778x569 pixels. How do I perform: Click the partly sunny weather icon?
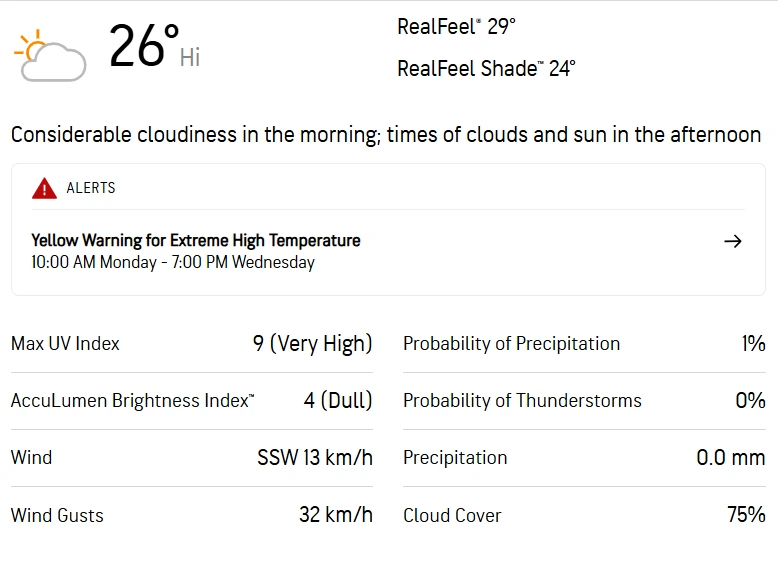(x=50, y=56)
